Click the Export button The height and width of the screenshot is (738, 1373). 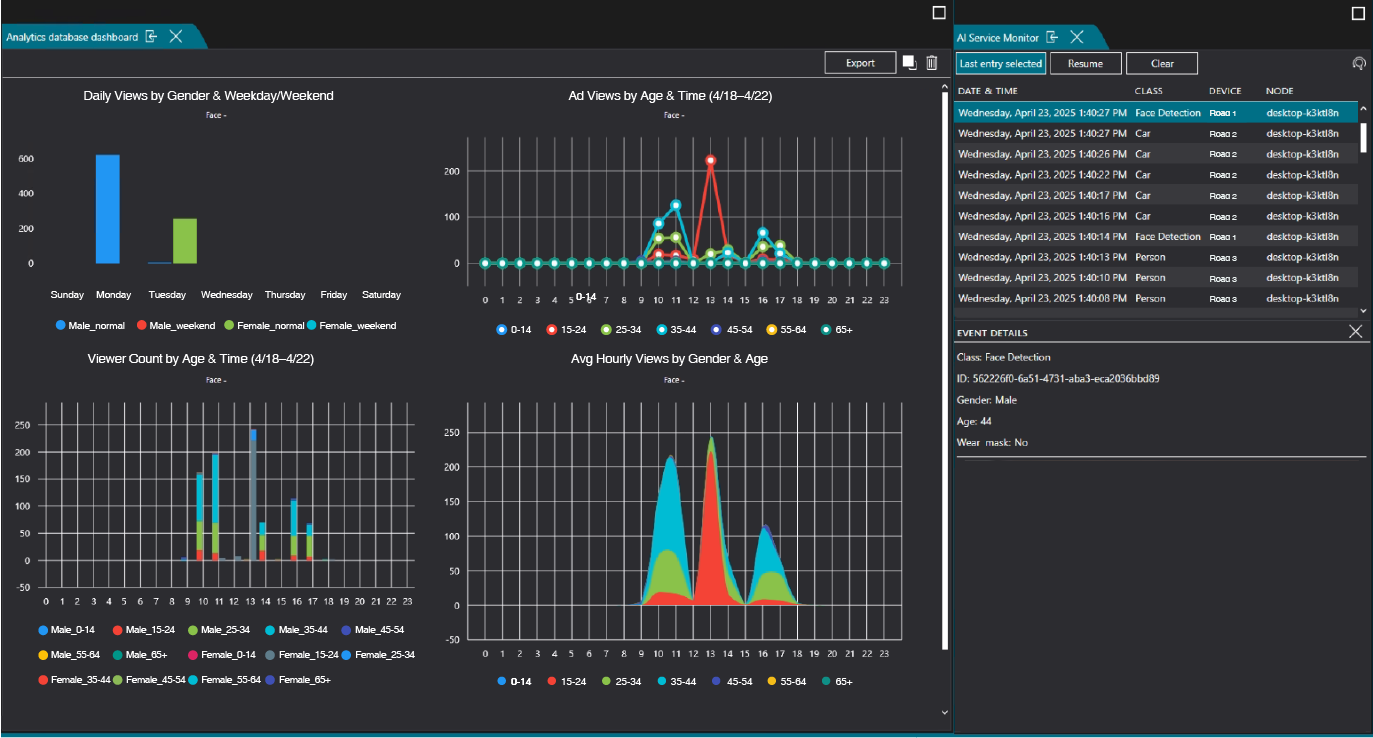click(860, 63)
